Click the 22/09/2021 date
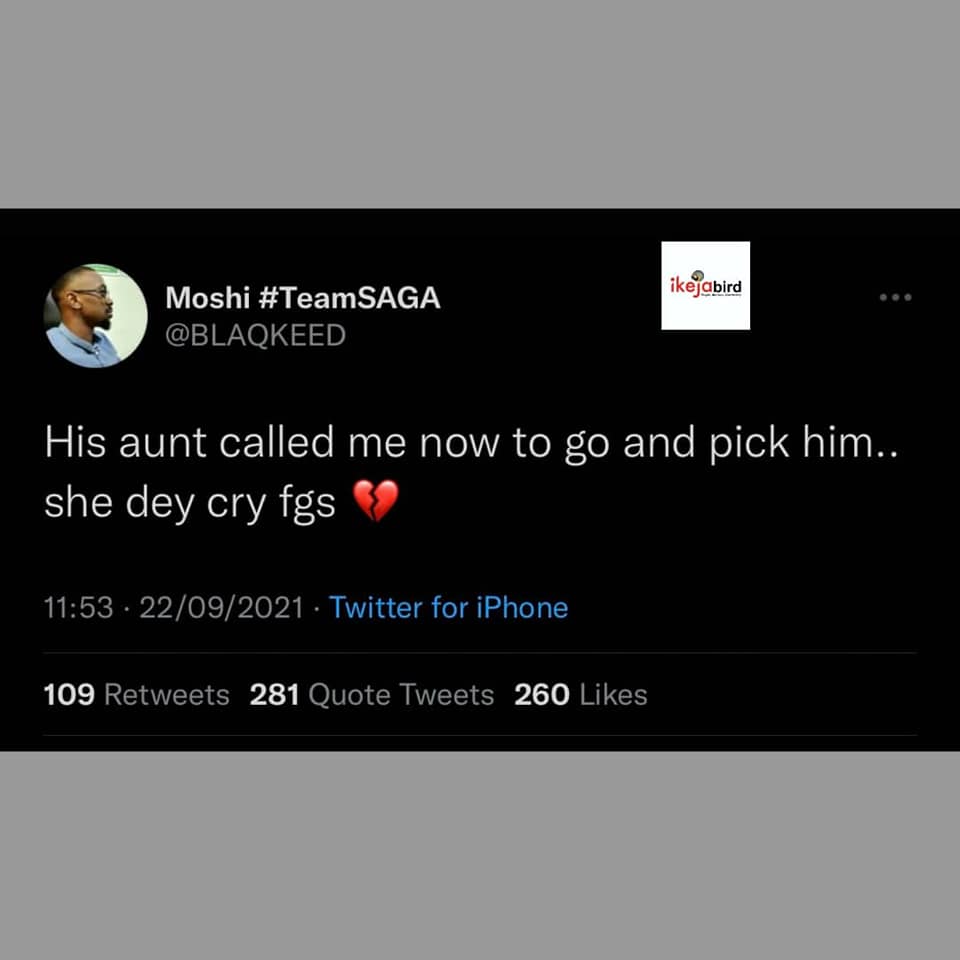 point(221,607)
